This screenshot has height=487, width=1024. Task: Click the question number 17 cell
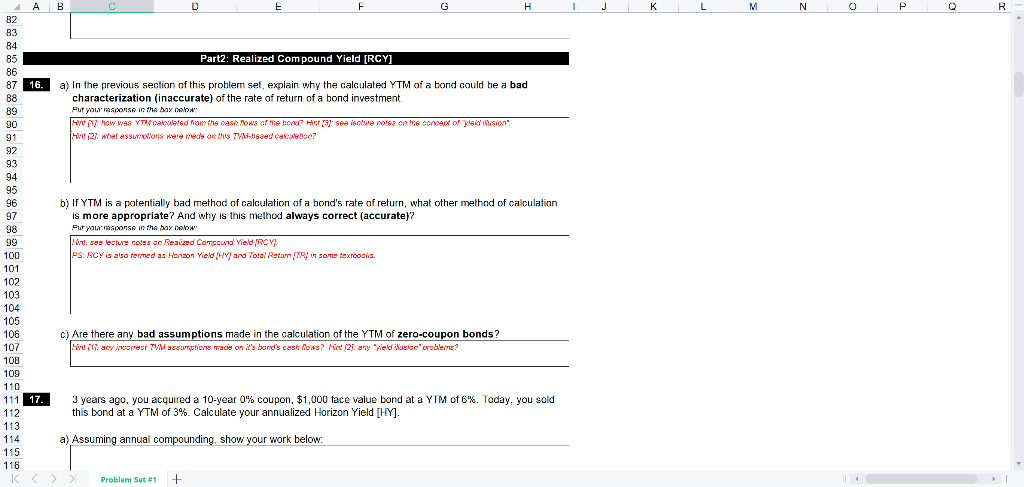[x=36, y=400]
